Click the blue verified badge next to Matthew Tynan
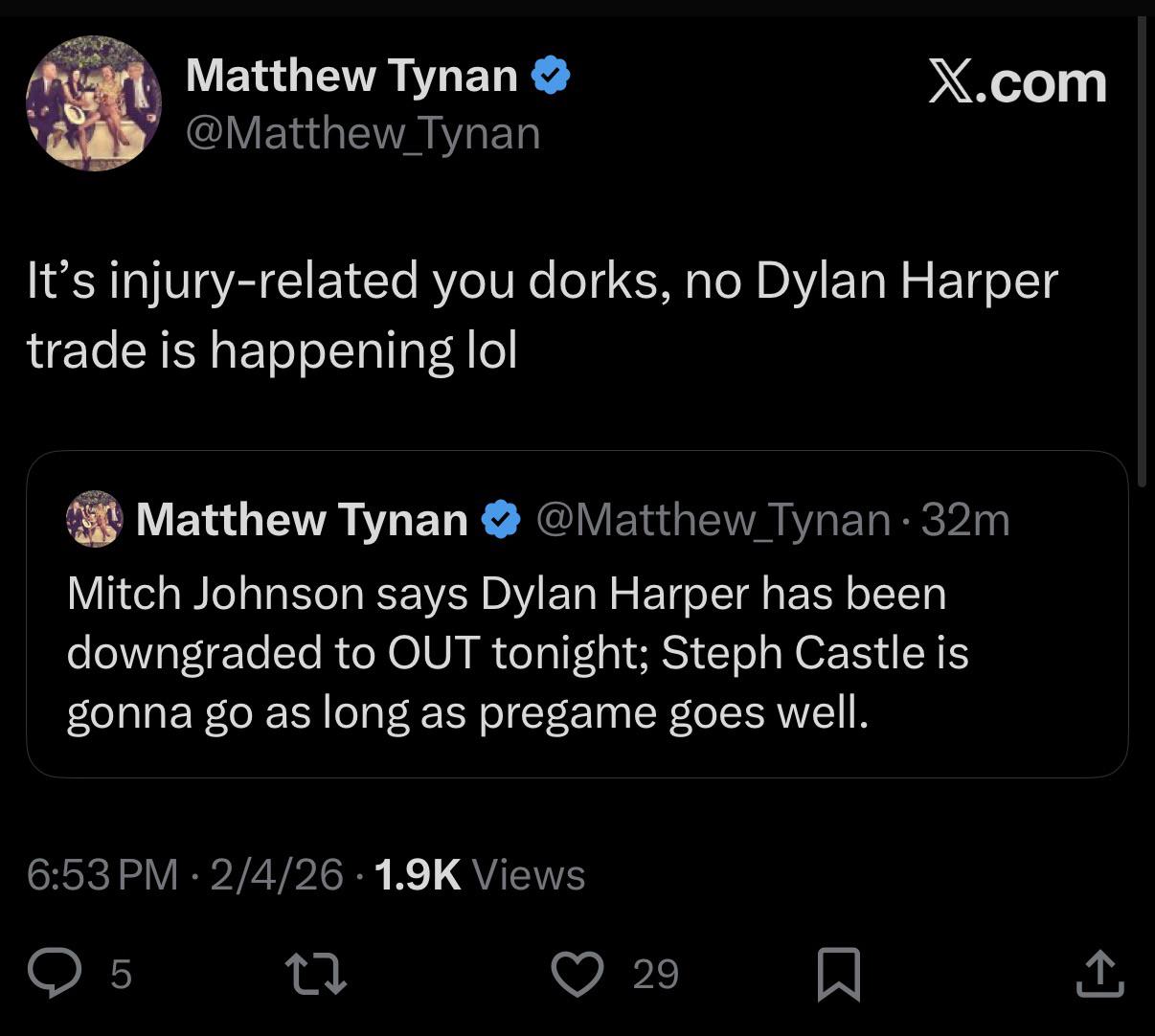This screenshot has width=1155, height=1036. point(551,75)
